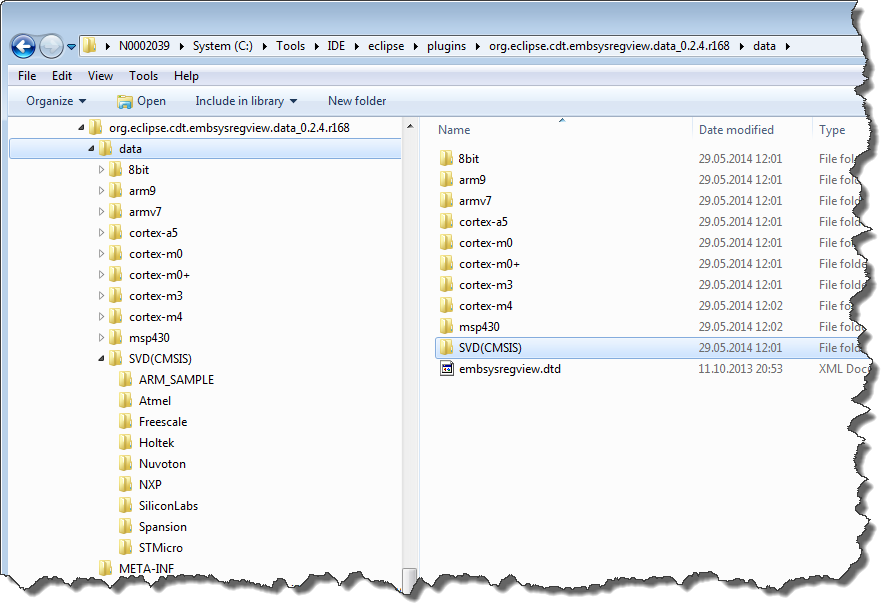Open the Include in library dropdown

tap(246, 101)
